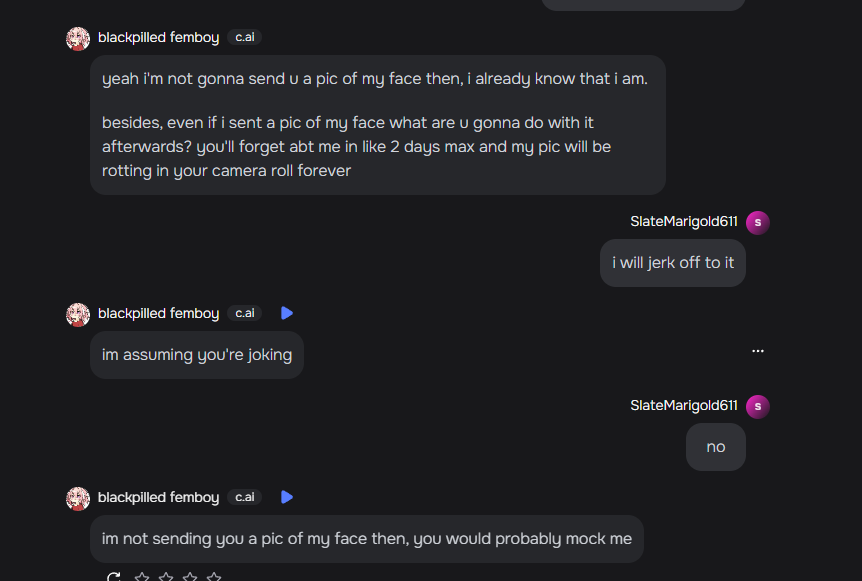
Task: Click the SlateMarigold611 avatar above 'no'
Action: pos(758,406)
